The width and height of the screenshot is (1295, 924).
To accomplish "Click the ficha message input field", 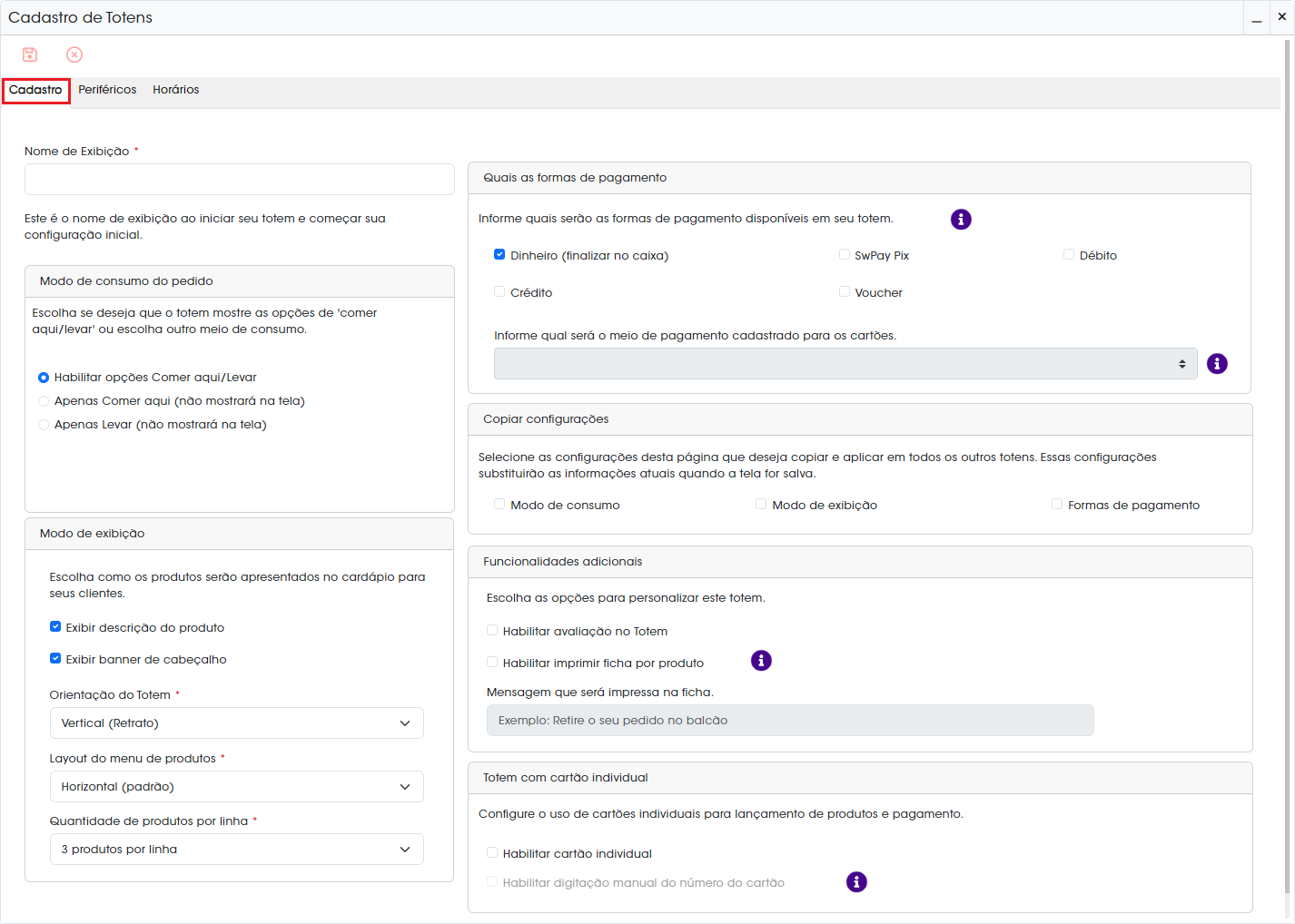I will pyautogui.click(x=790, y=721).
